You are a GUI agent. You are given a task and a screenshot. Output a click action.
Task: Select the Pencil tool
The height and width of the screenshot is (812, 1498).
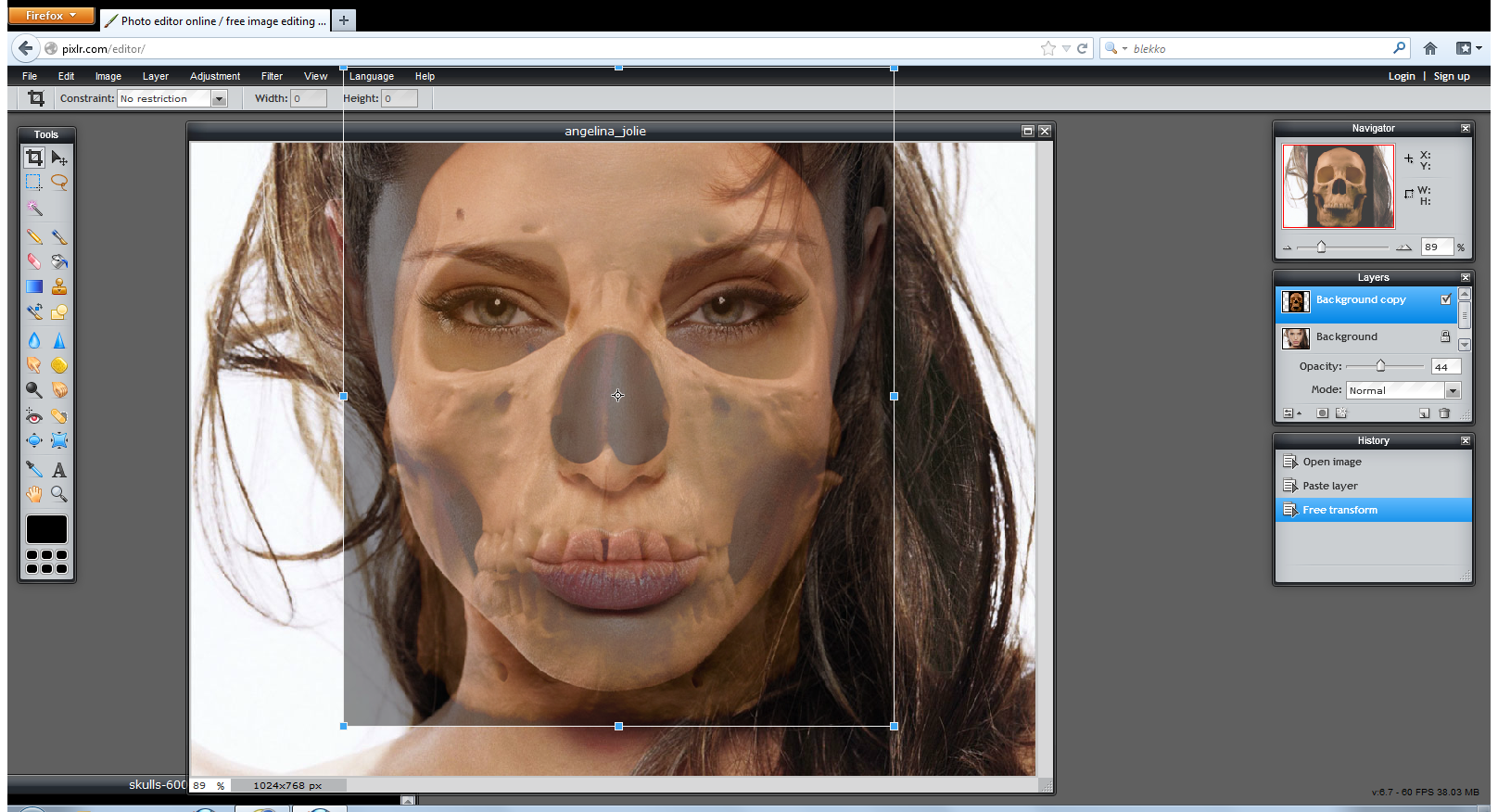34,237
